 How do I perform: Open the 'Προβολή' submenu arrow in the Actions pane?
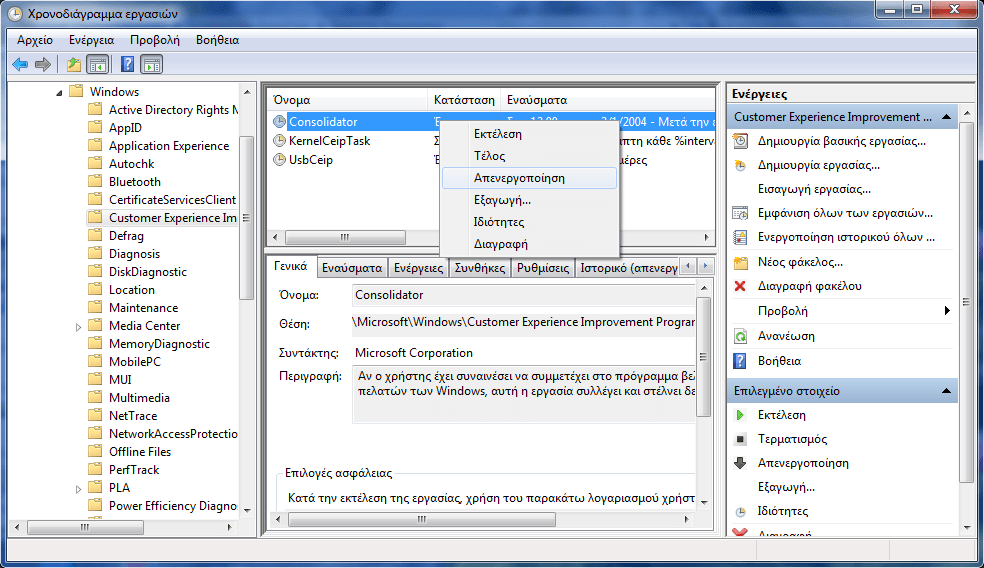click(946, 311)
